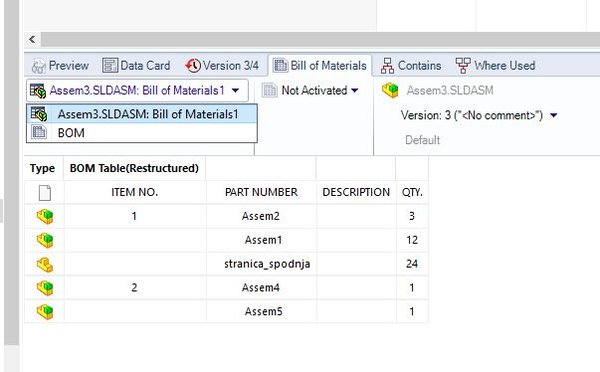Screen dimensions: 600x372
Task: Open the Where Used tab
Action: tap(496, 66)
